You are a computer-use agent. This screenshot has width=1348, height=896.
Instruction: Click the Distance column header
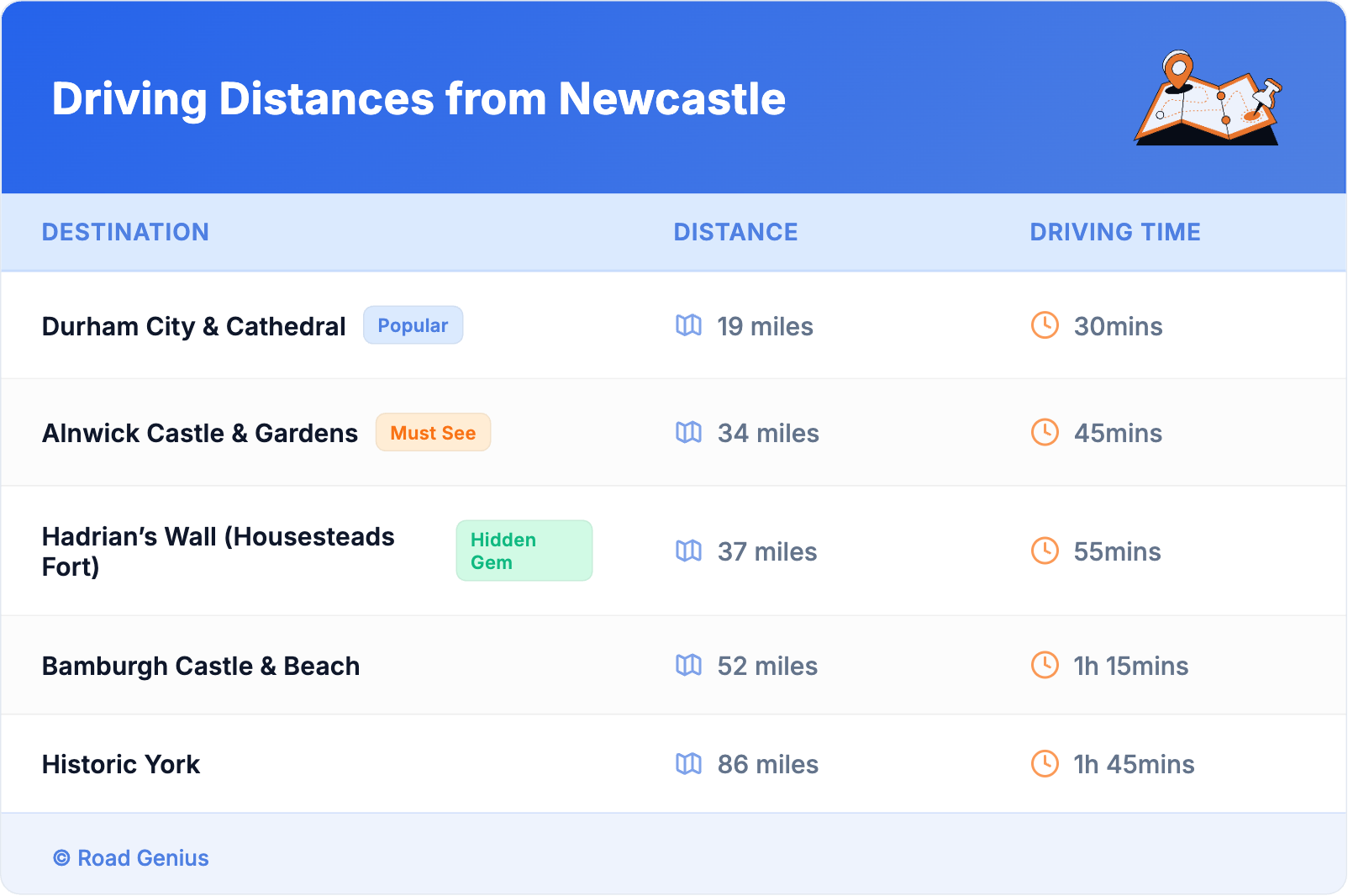[735, 232]
